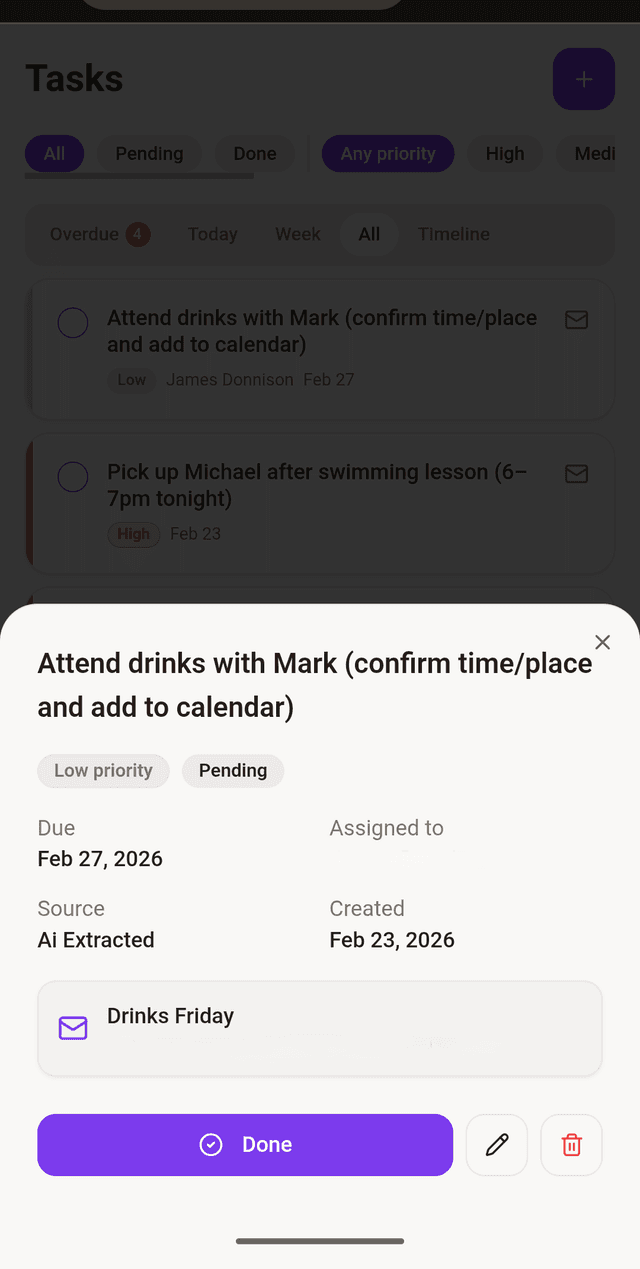This screenshot has width=640, height=1269.
Task: Click the checkmark circle inside the Done button
Action: (211, 1144)
